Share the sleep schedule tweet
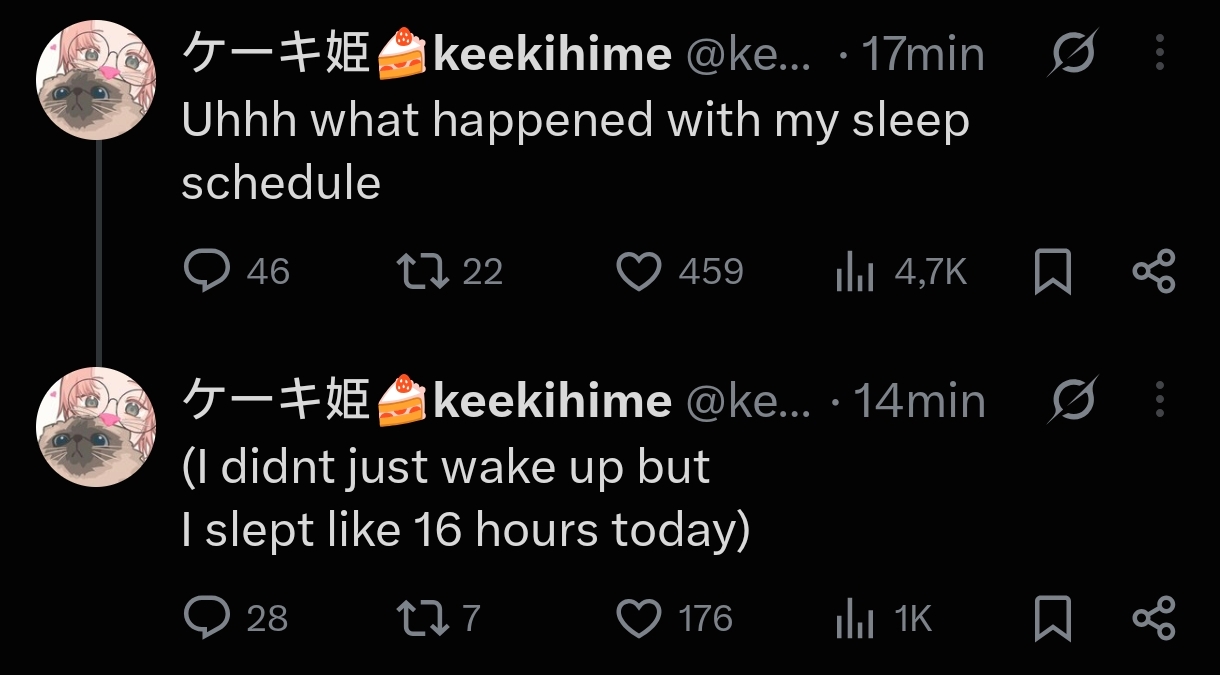The width and height of the screenshot is (1220, 675). click(1153, 272)
